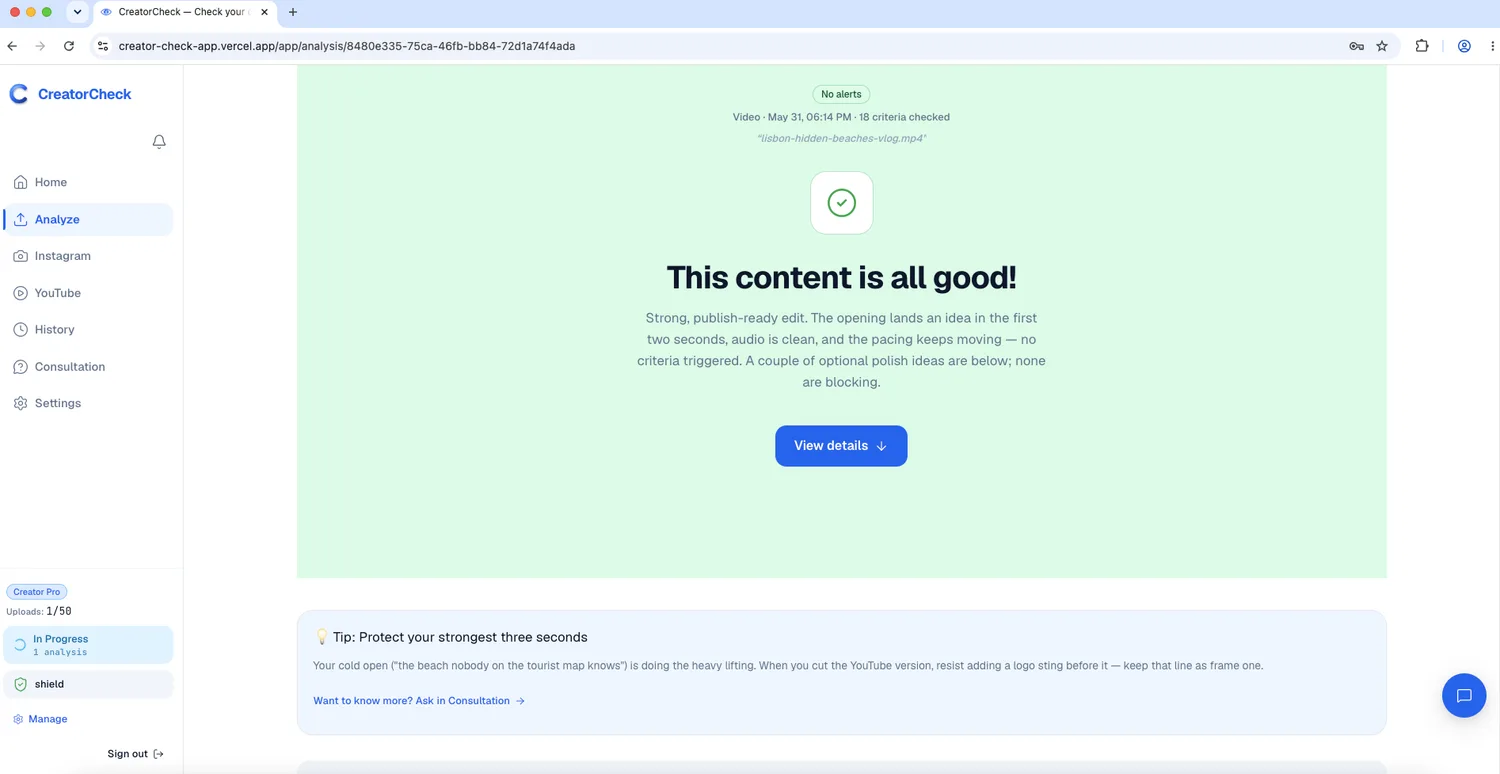Click the Instagram camera icon

(20, 256)
